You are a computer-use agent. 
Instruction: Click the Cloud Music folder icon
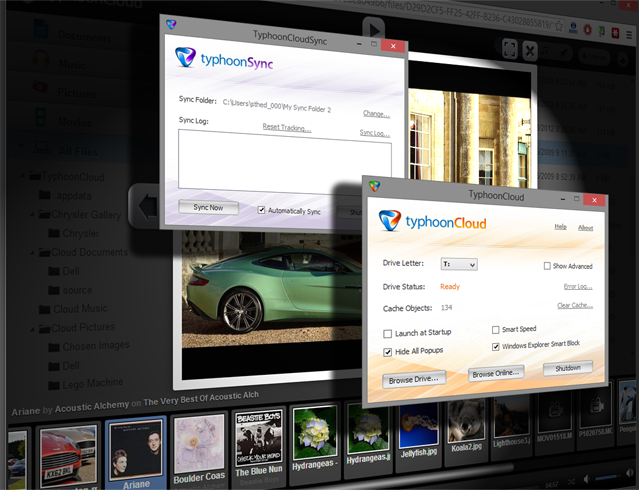pyautogui.click(x=44, y=309)
